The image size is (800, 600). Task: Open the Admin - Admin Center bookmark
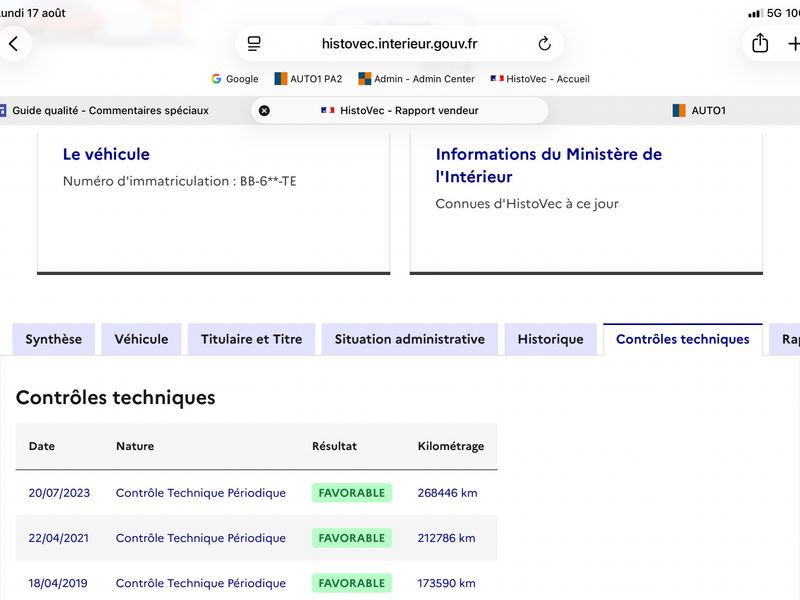click(416, 79)
